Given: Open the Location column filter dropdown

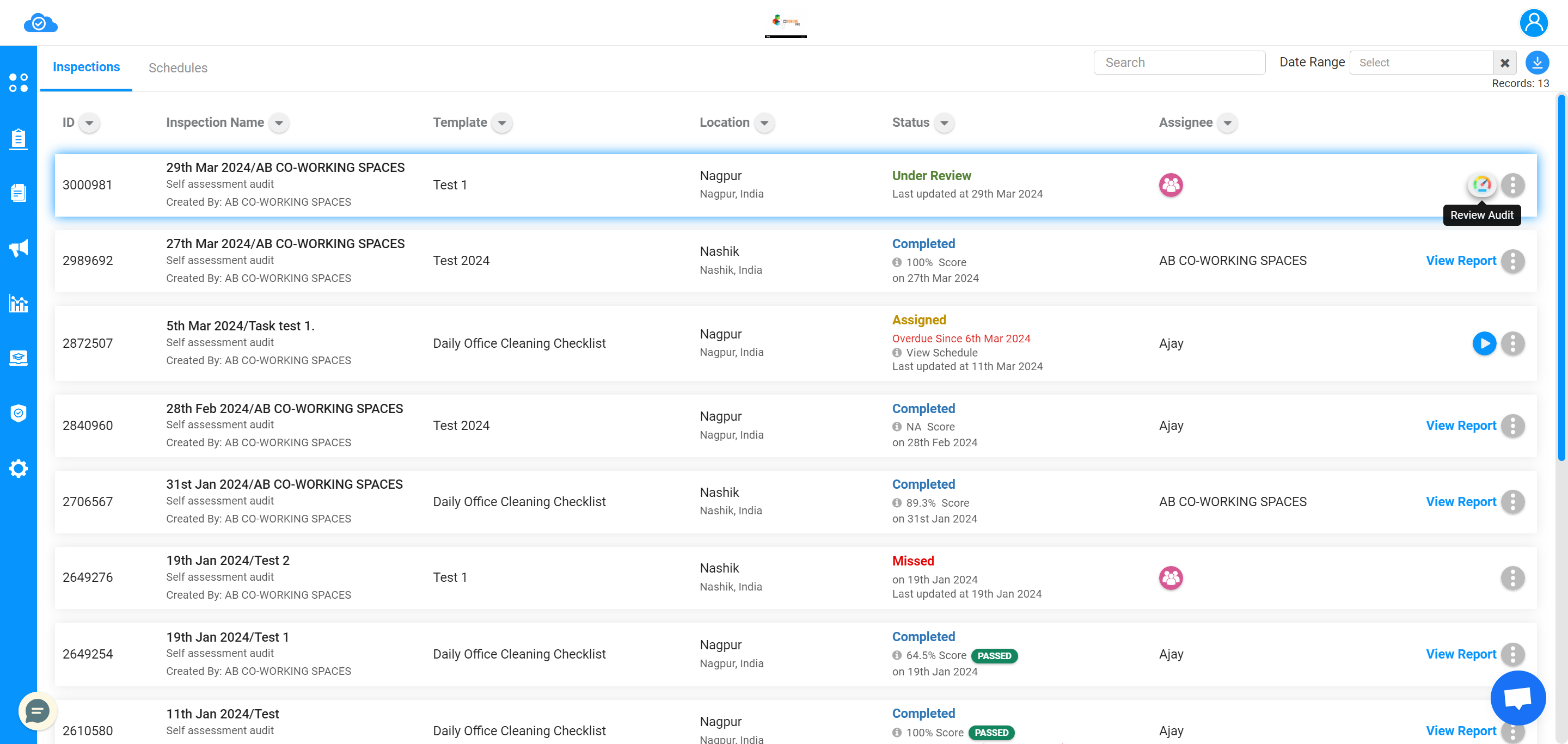Looking at the screenshot, I should click(764, 123).
